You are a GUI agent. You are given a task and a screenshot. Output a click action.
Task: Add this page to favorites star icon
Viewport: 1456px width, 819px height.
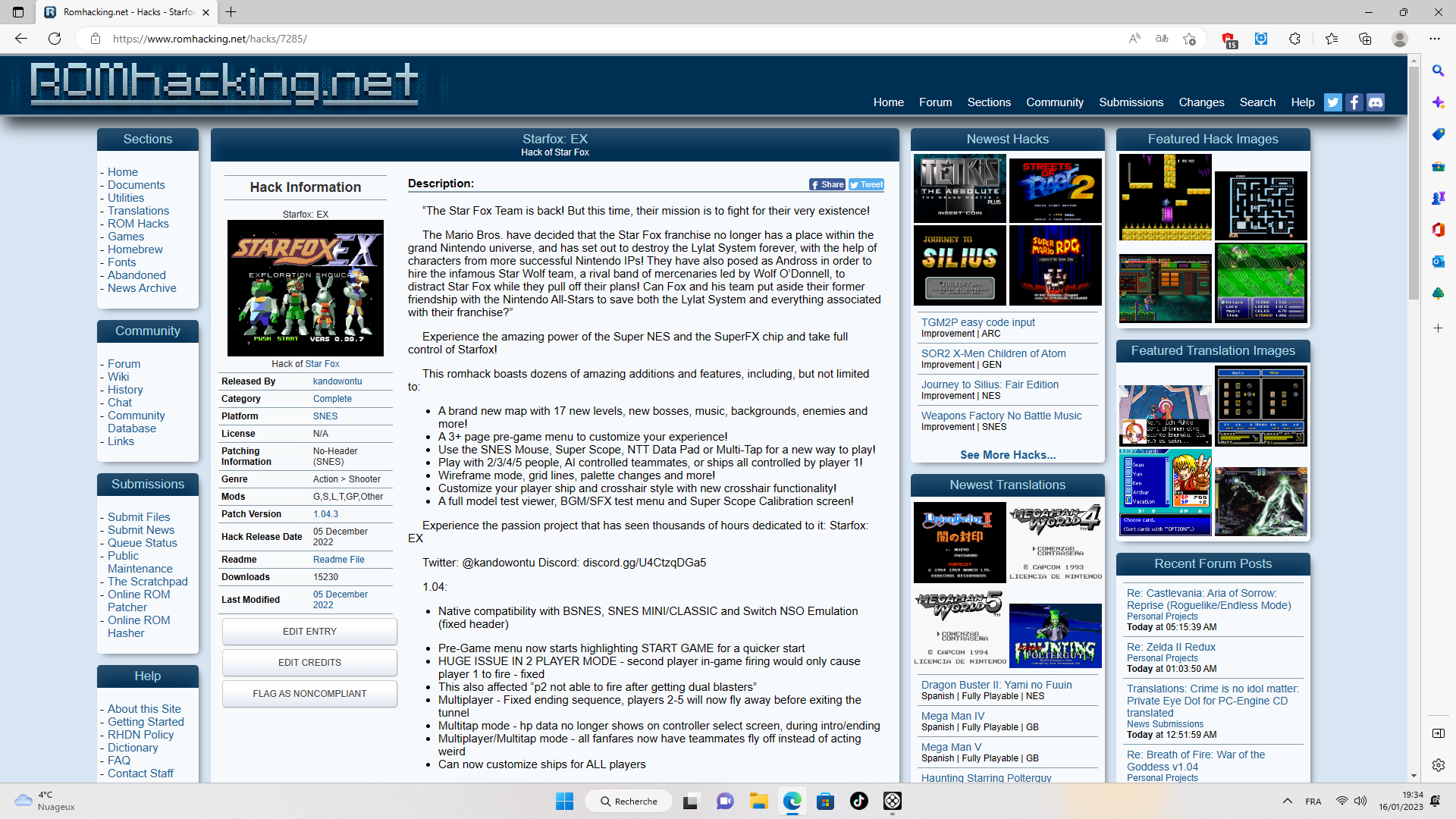coord(1189,39)
